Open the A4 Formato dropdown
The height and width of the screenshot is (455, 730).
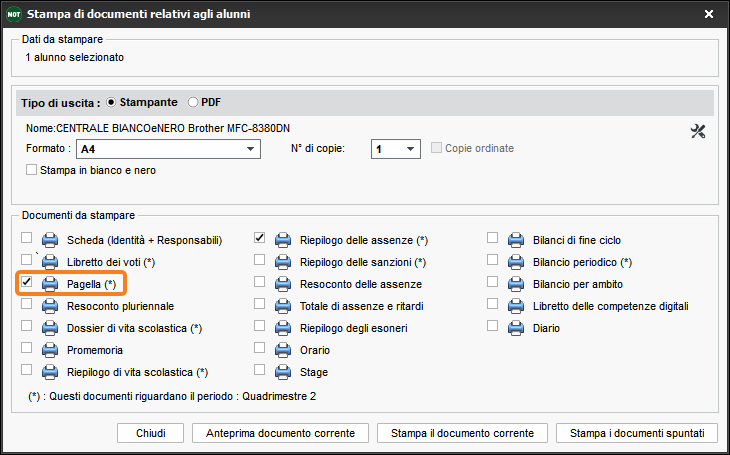coord(168,149)
